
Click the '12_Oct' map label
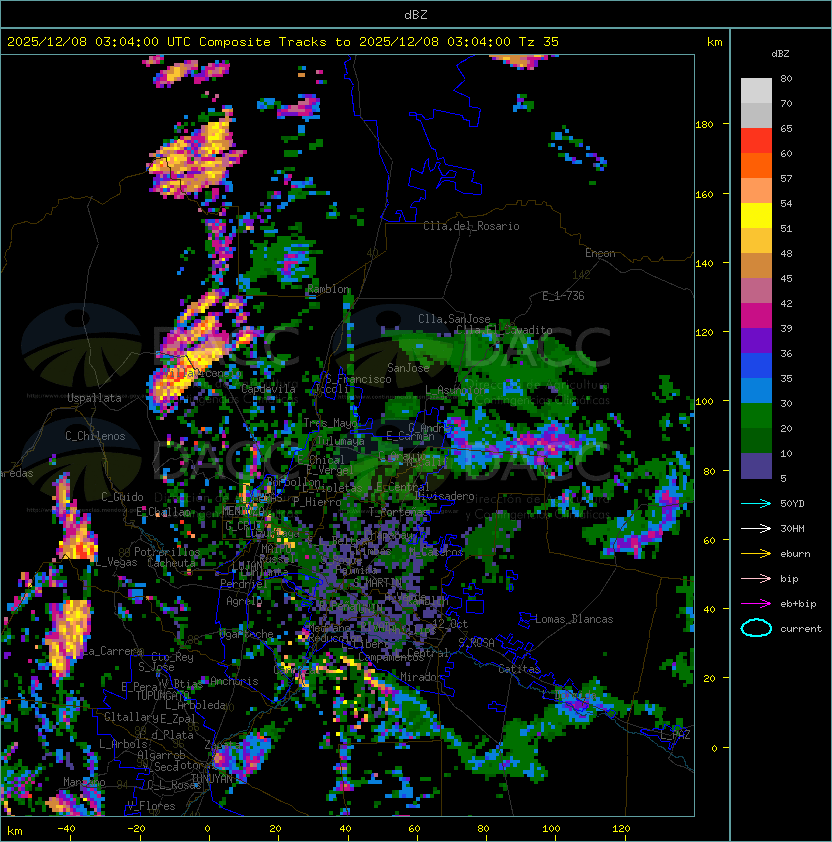[450, 624]
